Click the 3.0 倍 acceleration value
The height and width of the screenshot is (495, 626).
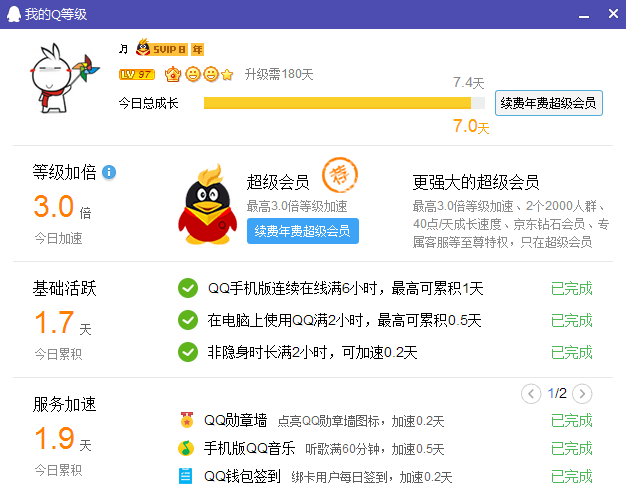coord(63,207)
